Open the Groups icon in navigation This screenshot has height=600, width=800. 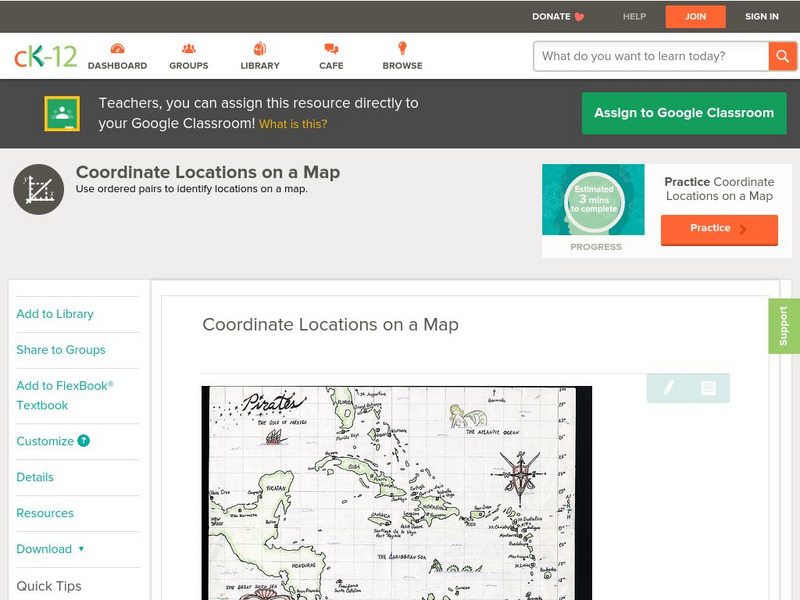tap(188, 49)
